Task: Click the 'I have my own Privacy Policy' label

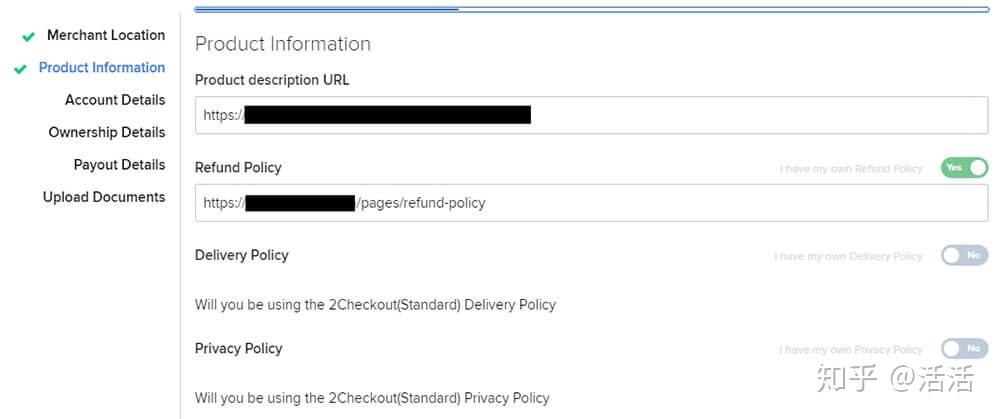Action: coord(851,350)
